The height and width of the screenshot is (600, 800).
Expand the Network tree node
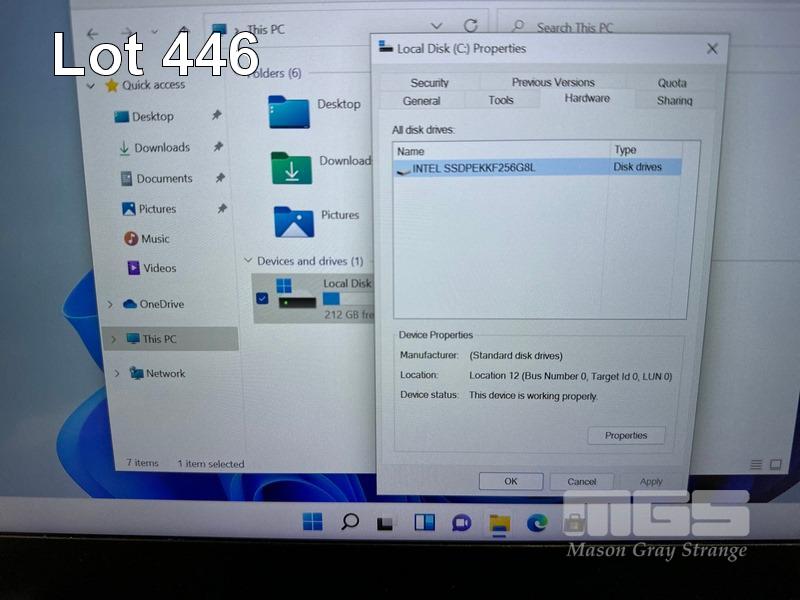116,373
